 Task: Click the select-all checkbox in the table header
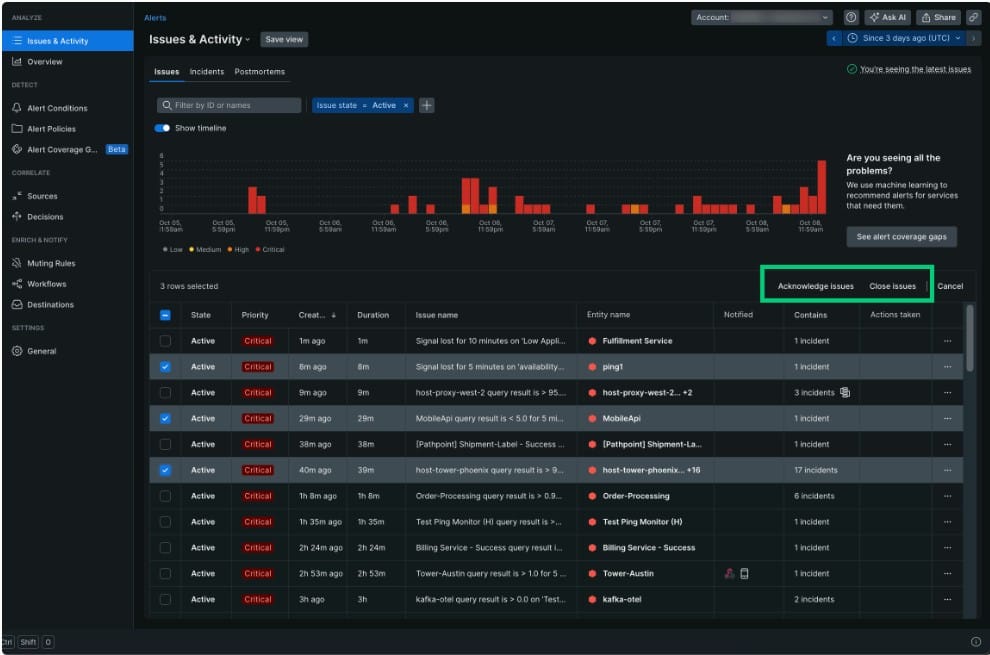(x=166, y=314)
